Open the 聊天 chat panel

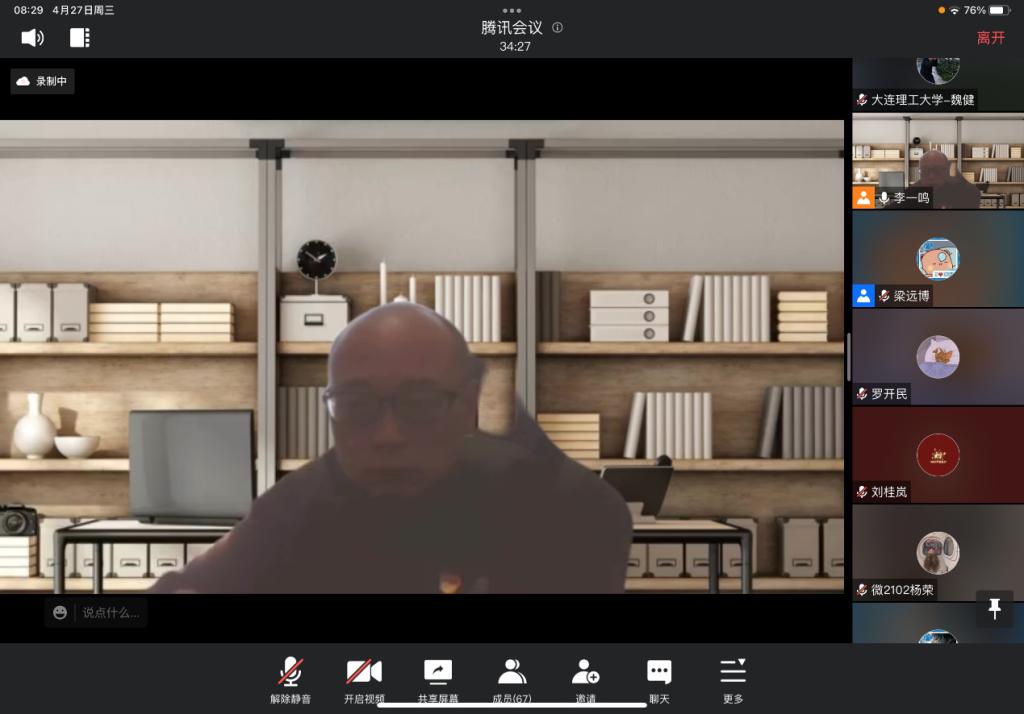click(x=659, y=680)
